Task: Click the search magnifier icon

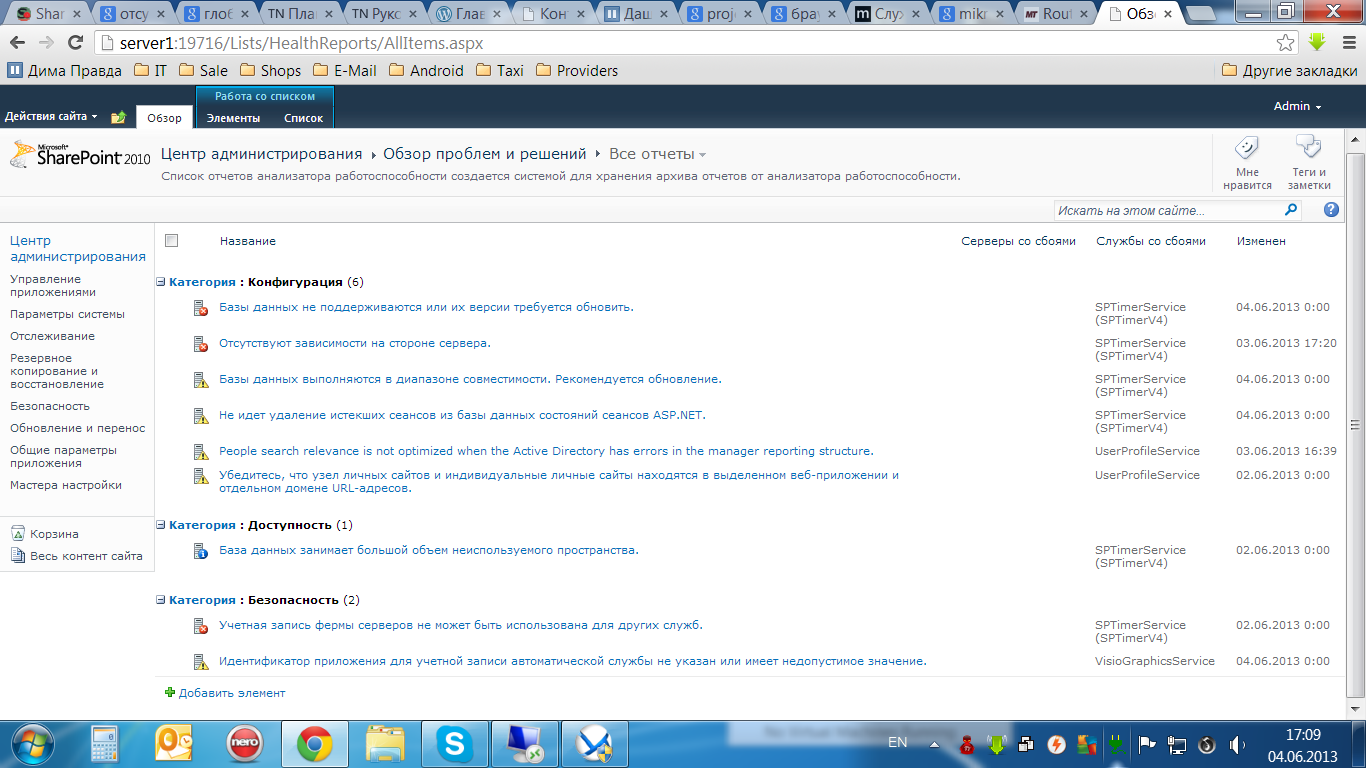Action: click(1291, 210)
